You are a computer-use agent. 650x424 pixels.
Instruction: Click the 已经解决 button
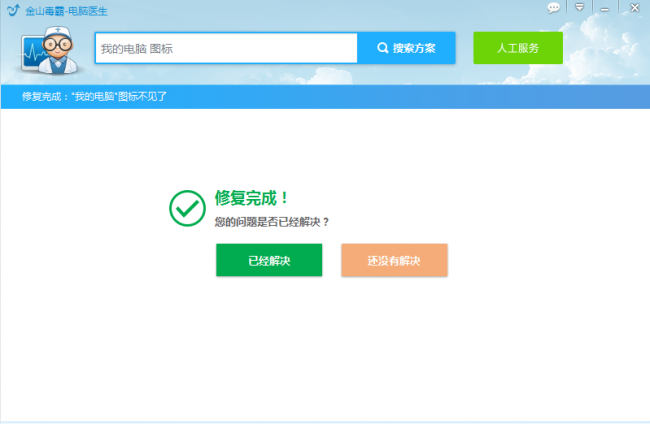[269, 260]
